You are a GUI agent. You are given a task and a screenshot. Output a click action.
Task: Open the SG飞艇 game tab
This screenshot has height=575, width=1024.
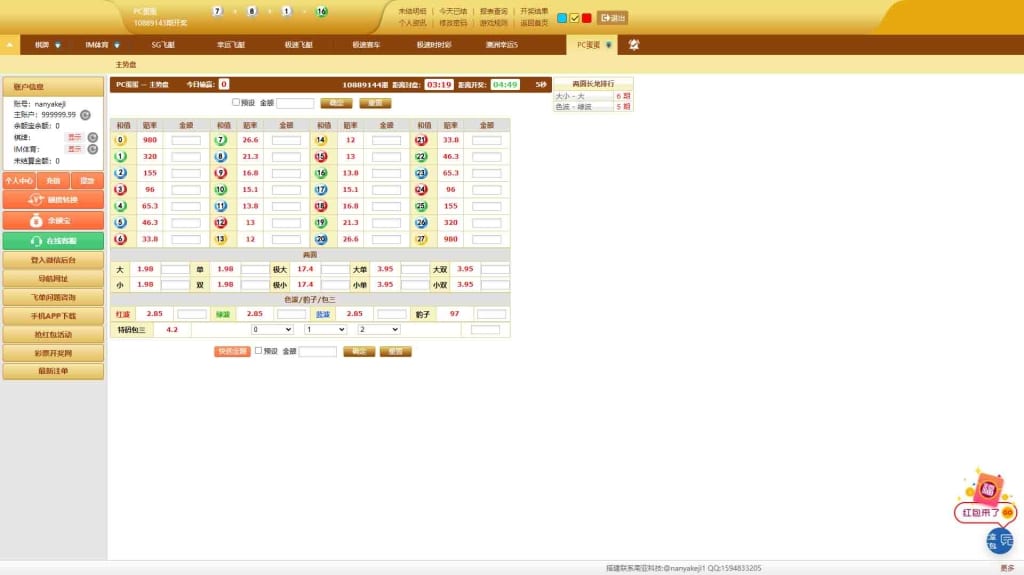tap(163, 45)
